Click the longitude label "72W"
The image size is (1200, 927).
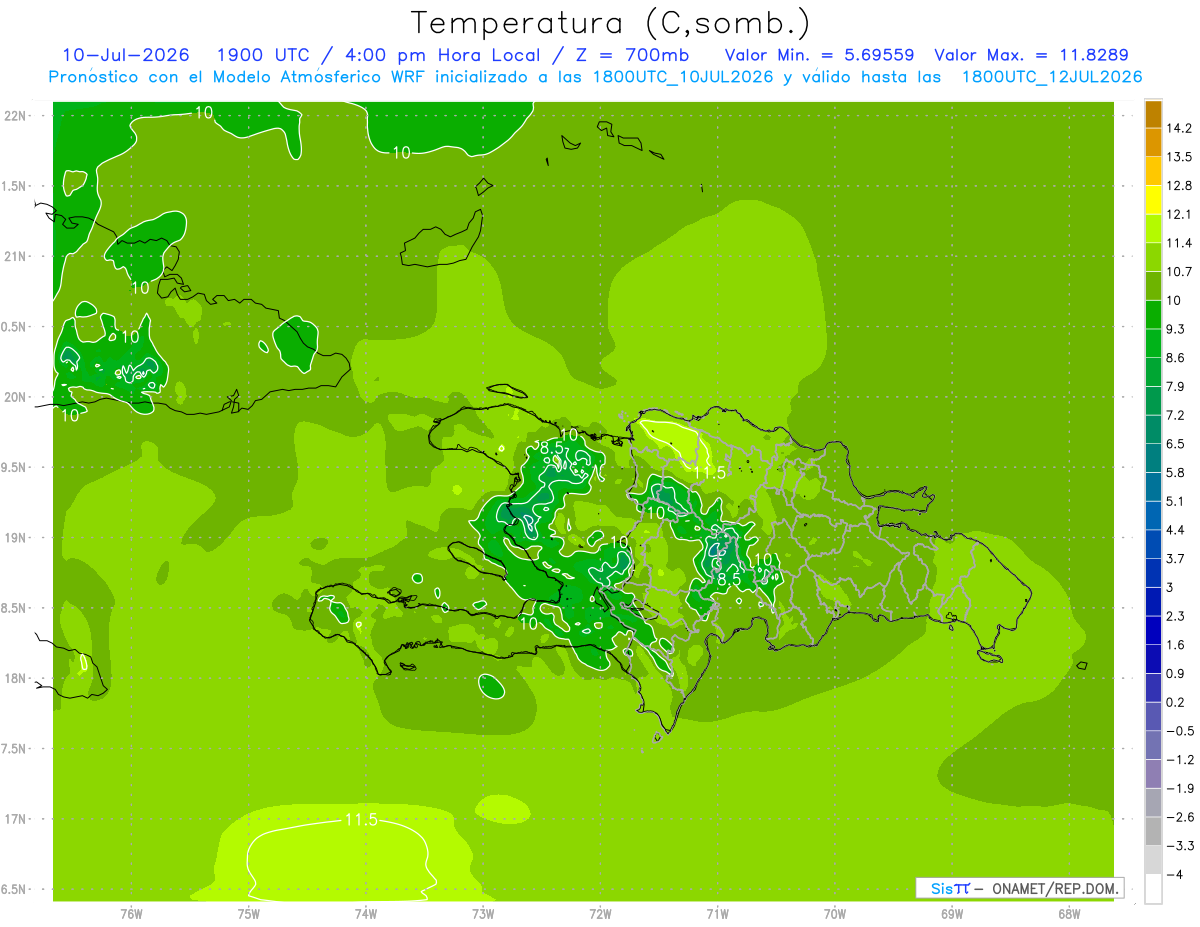[x=600, y=913]
